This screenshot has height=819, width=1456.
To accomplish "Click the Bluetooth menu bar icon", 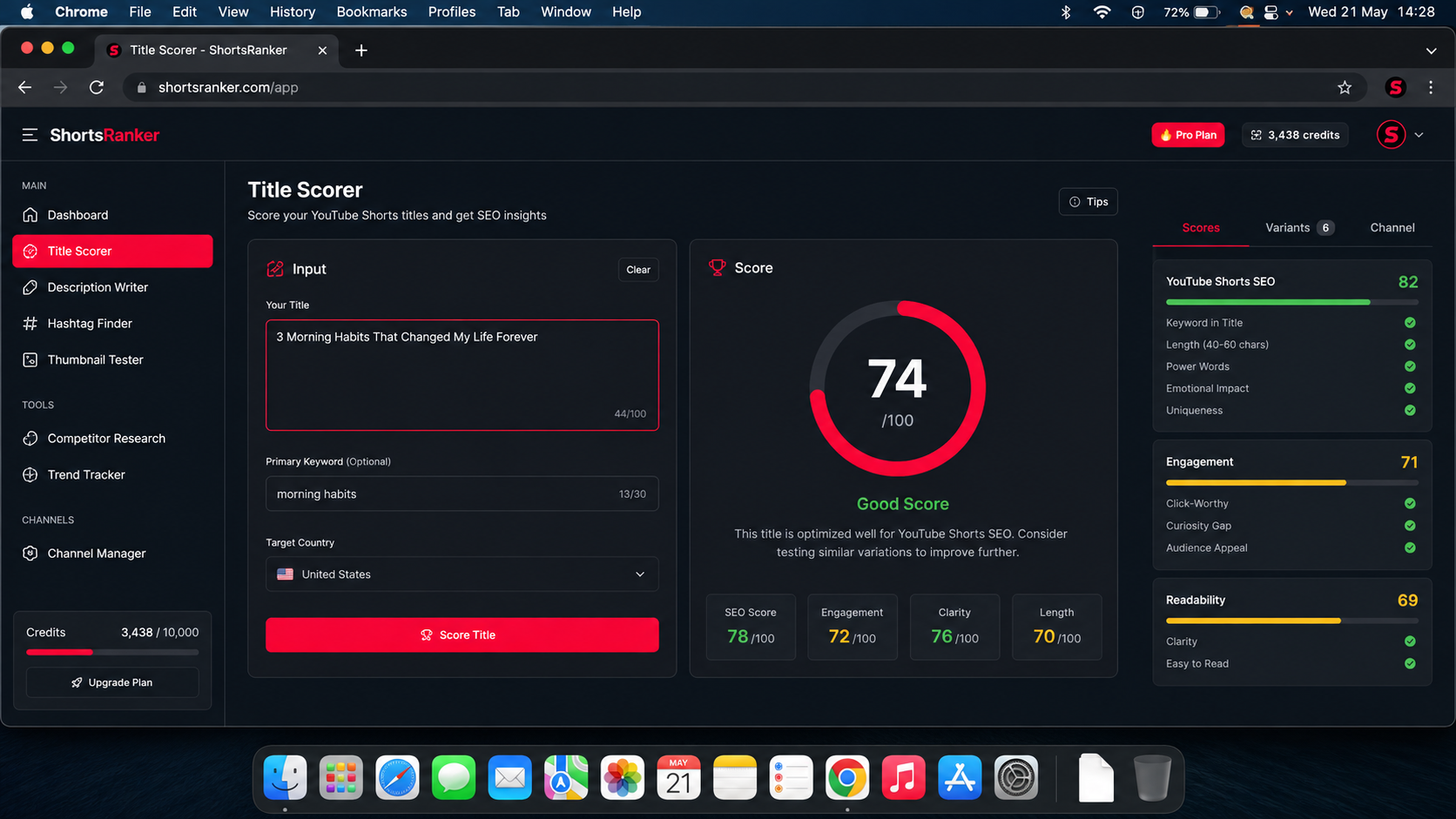I will 1066,12.
